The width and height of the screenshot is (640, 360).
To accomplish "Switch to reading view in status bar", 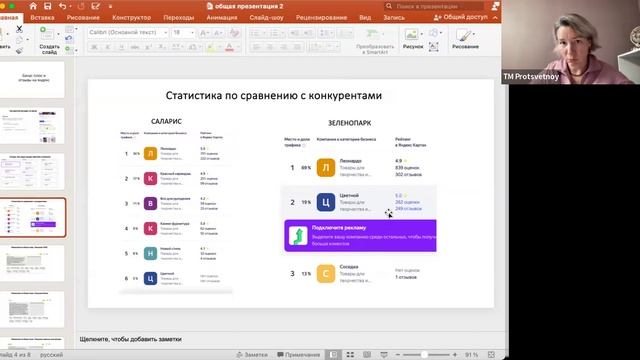I will pyautogui.click(x=367, y=355).
